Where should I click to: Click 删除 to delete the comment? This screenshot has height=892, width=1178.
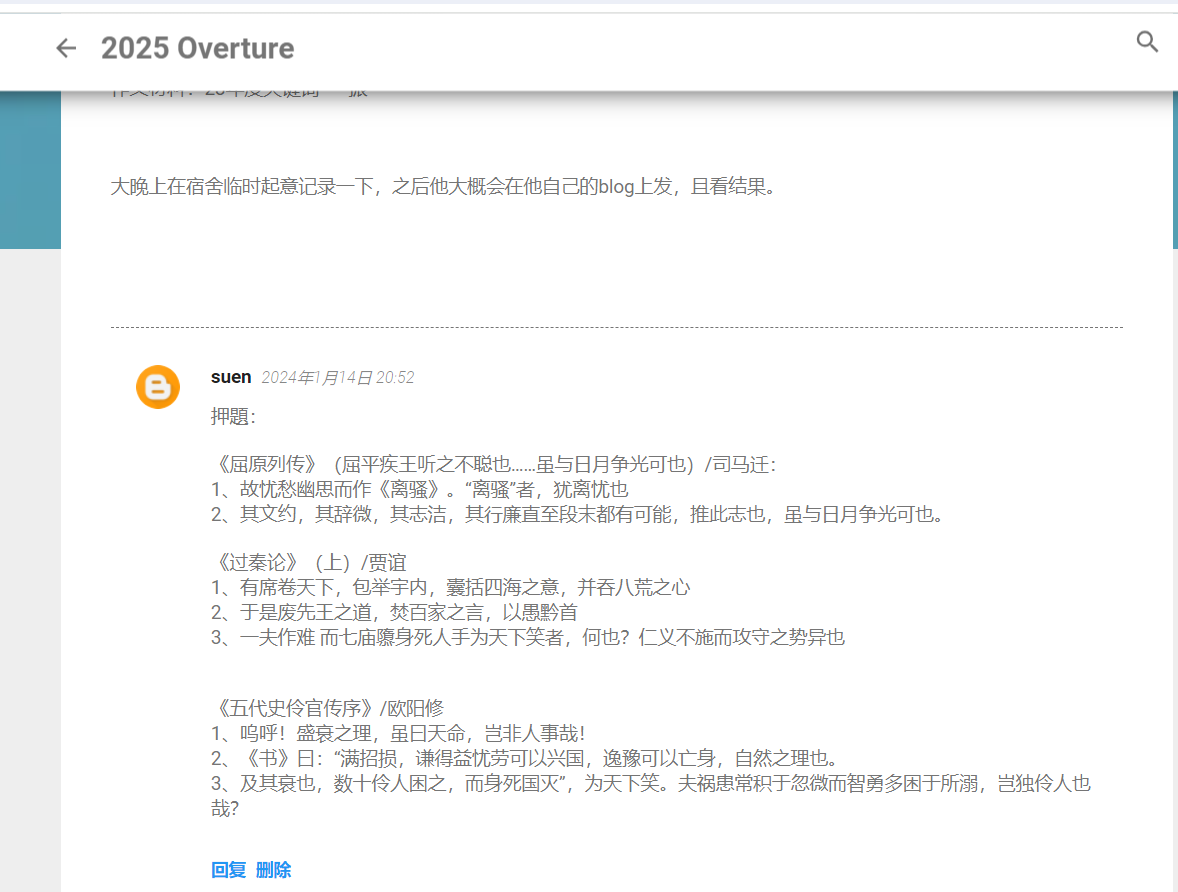pyautogui.click(x=273, y=870)
